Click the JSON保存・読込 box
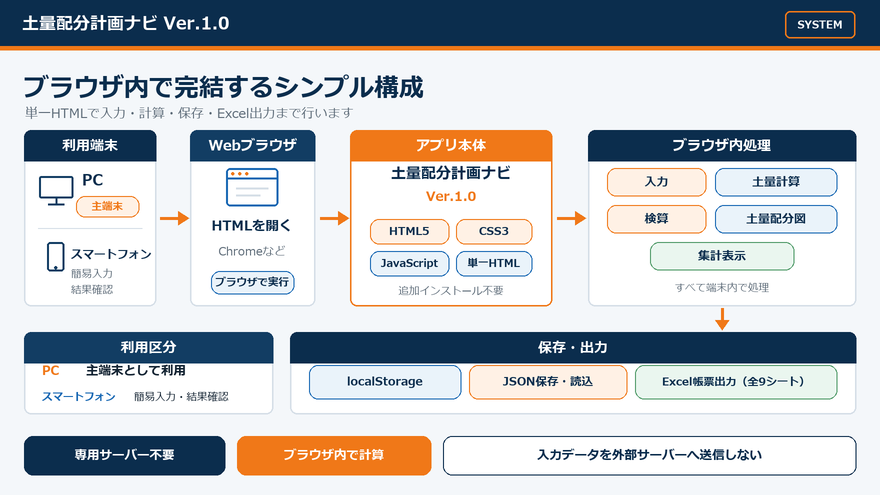Image resolution: width=880 pixels, height=495 pixels. pyautogui.click(x=548, y=382)
